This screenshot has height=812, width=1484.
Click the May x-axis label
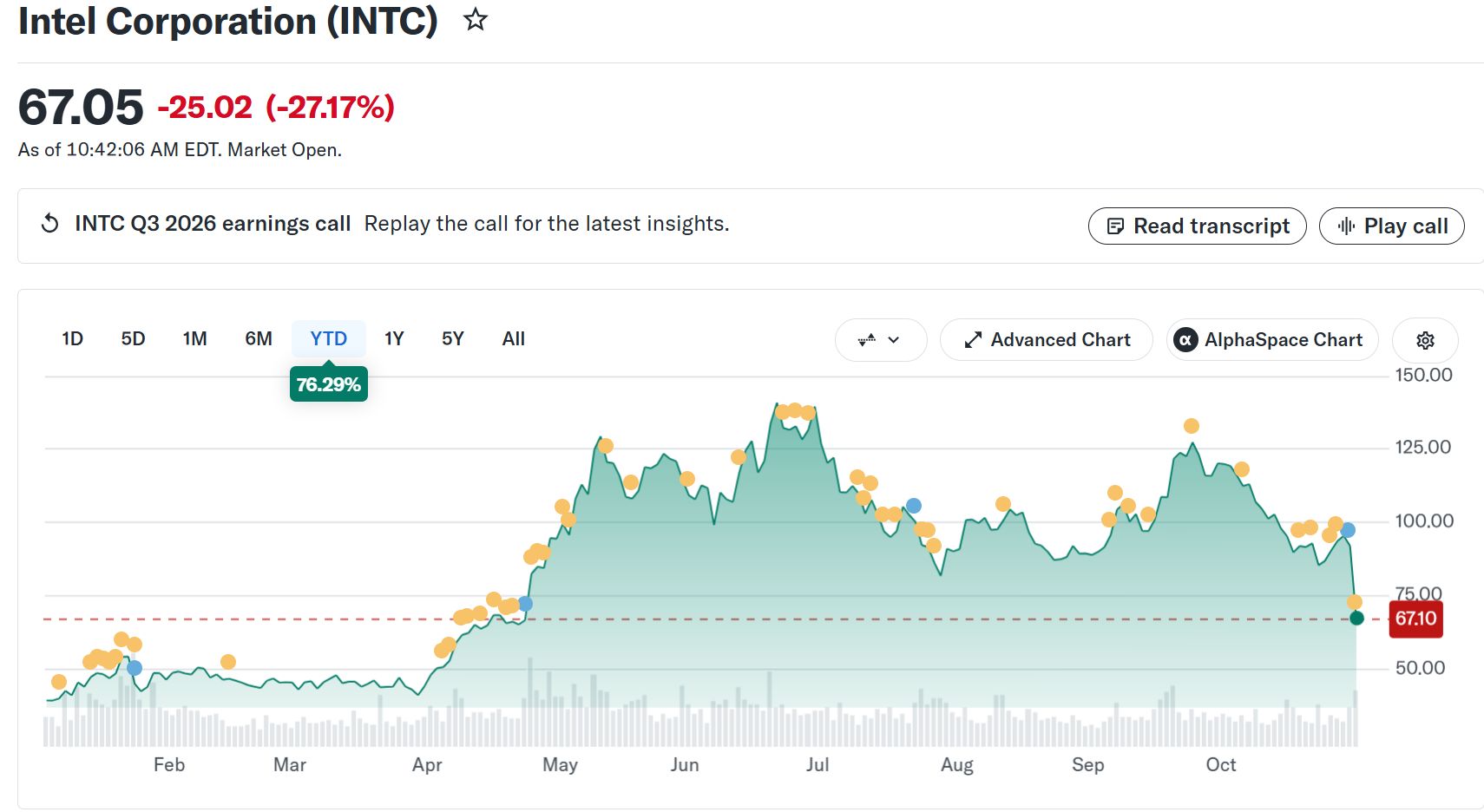pos(560,764)
